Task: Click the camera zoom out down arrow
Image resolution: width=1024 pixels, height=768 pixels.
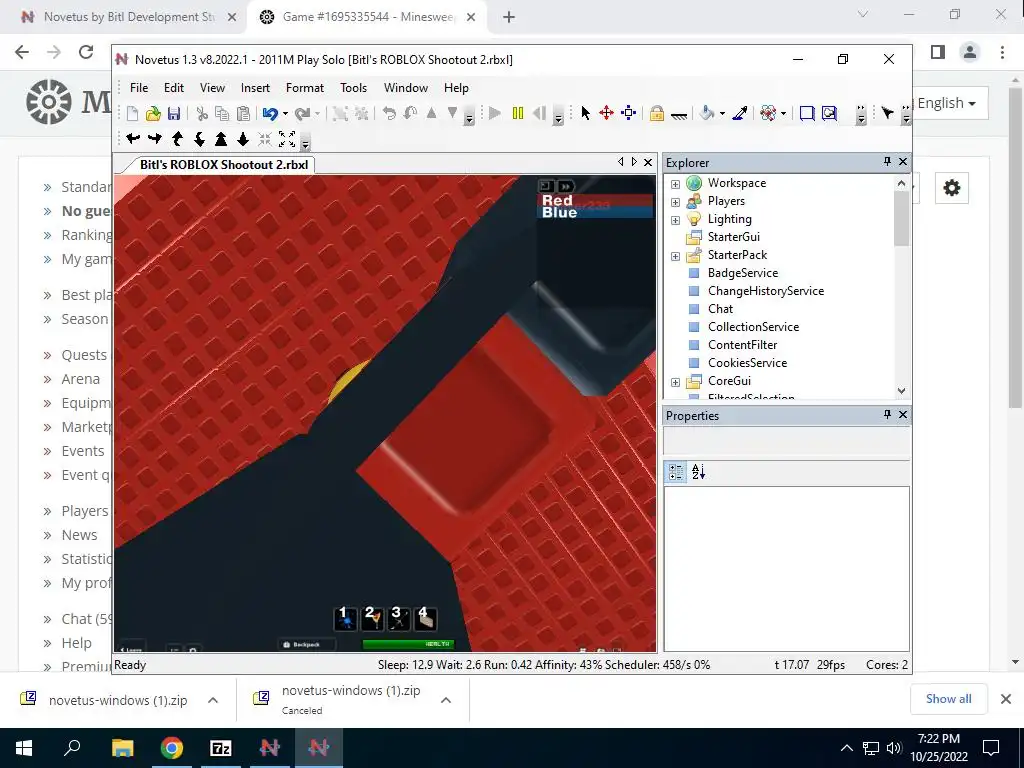Action: tap(243, 138)
